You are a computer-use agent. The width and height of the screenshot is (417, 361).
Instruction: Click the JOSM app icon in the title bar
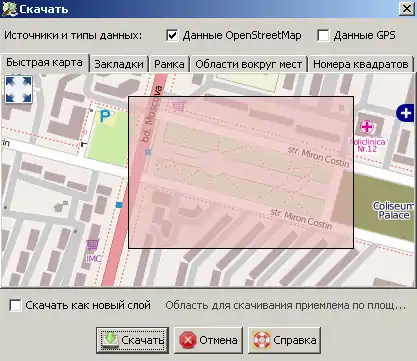(x=9, y=9)
